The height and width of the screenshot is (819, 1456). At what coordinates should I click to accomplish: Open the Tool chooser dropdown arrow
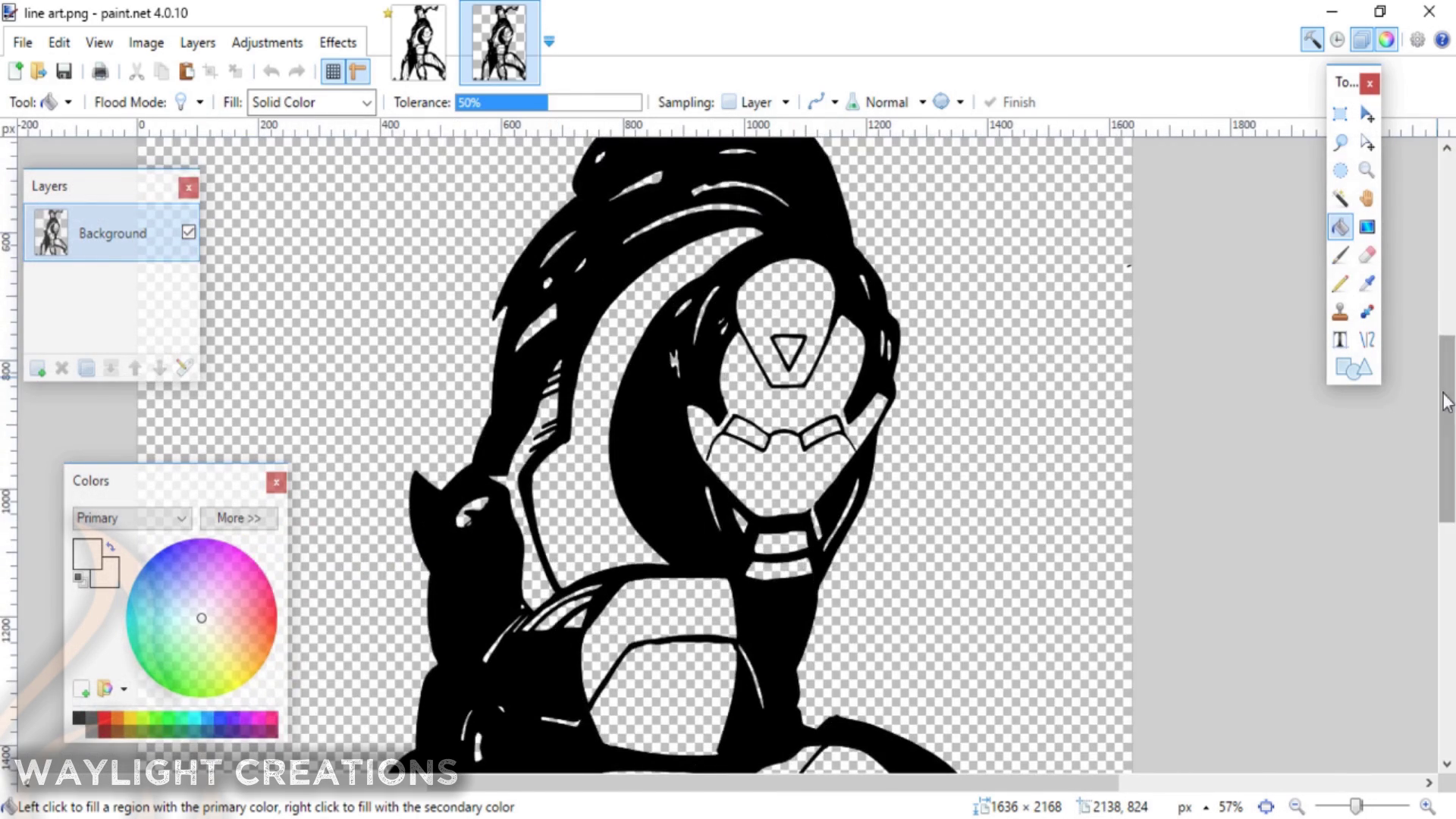coord(68,102)
